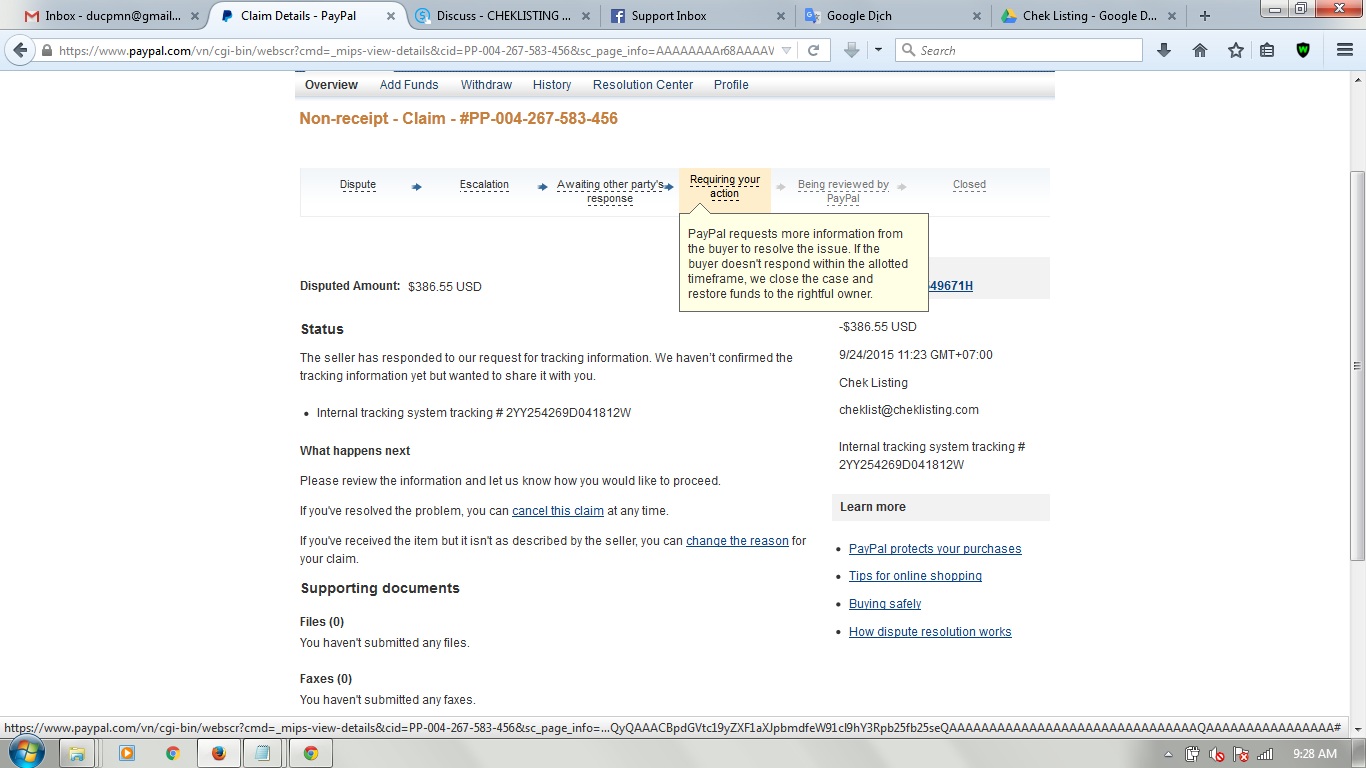This screenshot has height=768, width=1366.
Task: Show bookmarks list icon in toolbar
Action: pos(1267,51)
